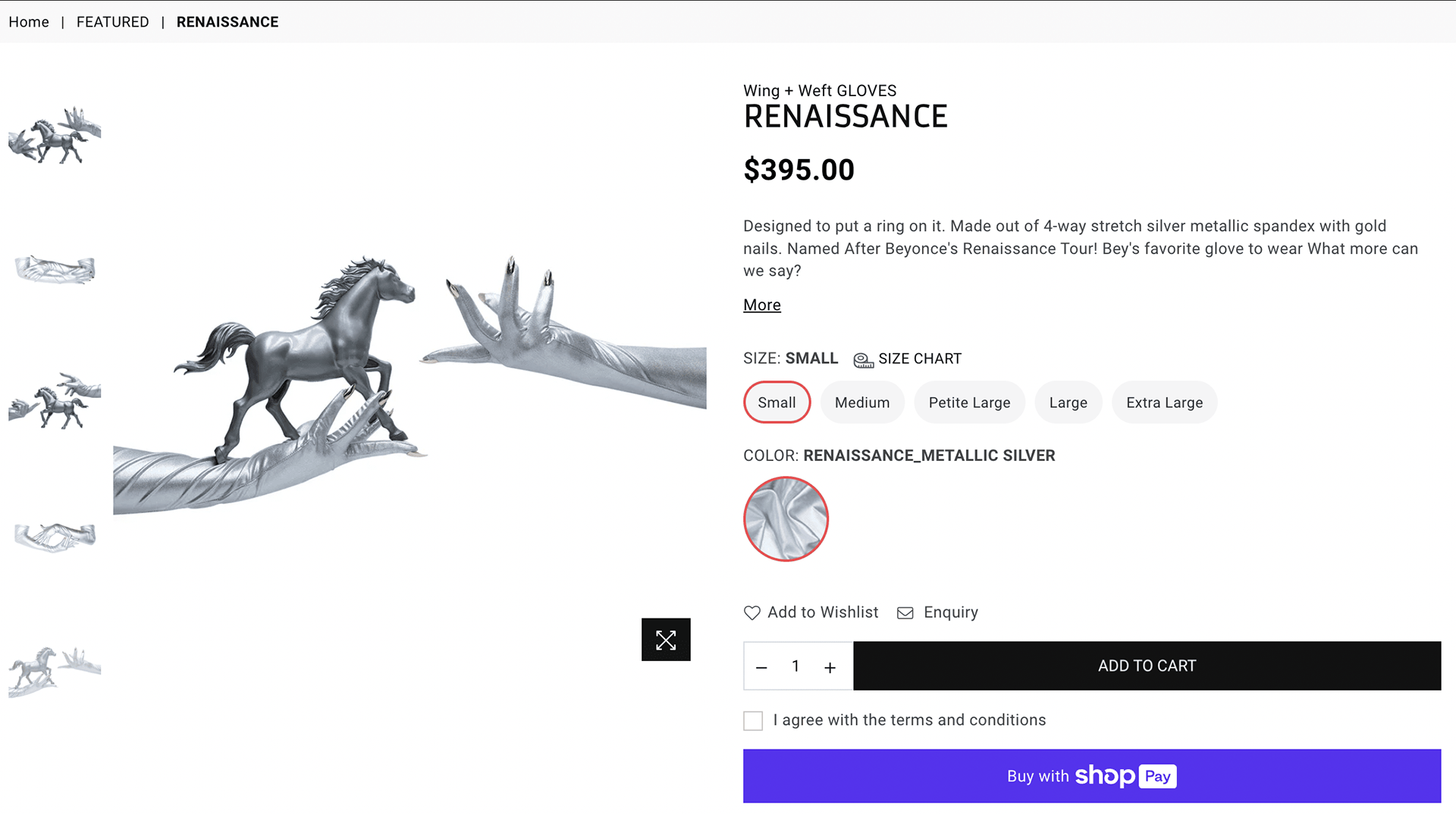The height and width of the screenshot is (814, 1456).
Task: Pick the Extra Large size option
Action: [x=1164, y=402]
